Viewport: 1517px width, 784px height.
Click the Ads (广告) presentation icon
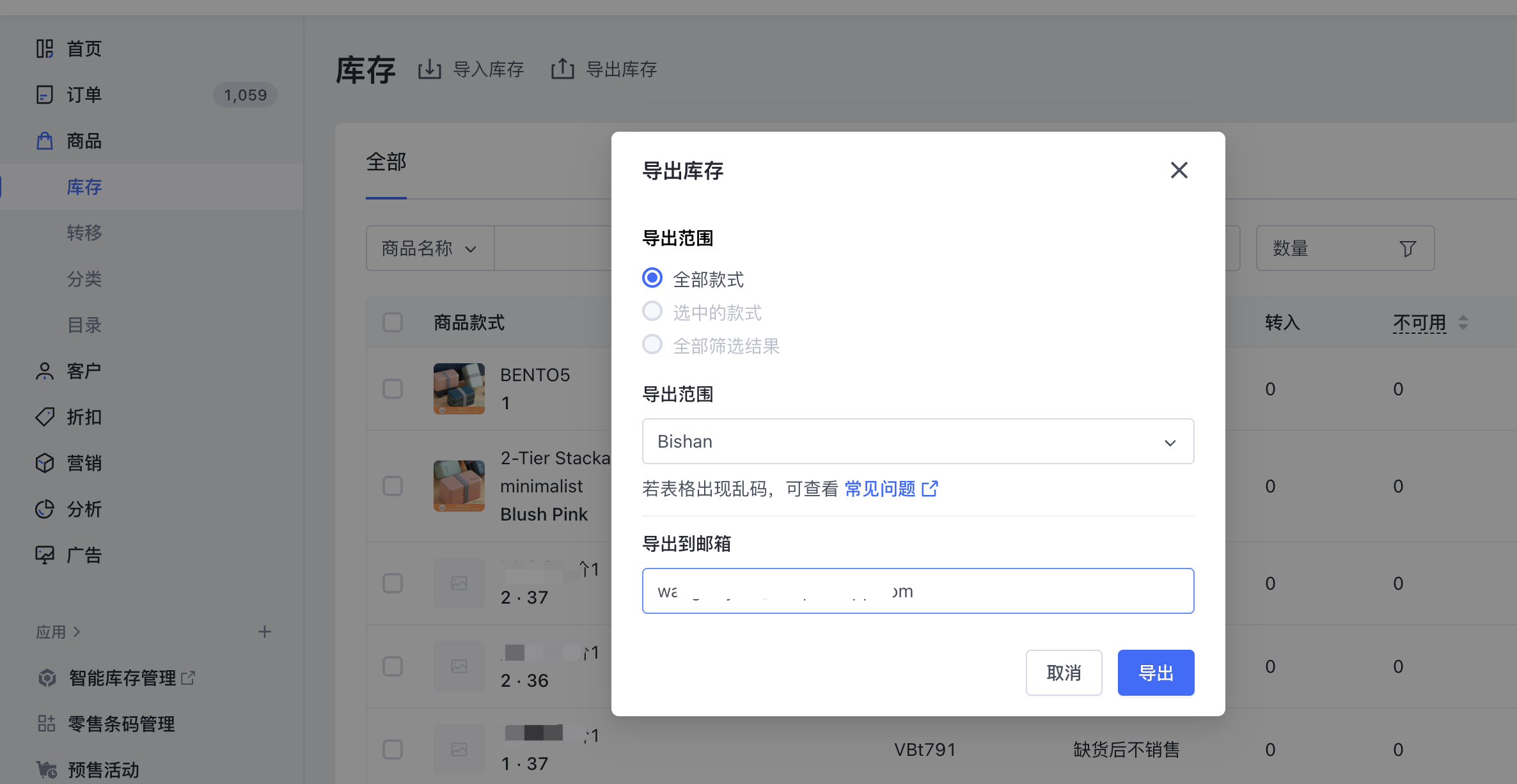coord(45,555)
